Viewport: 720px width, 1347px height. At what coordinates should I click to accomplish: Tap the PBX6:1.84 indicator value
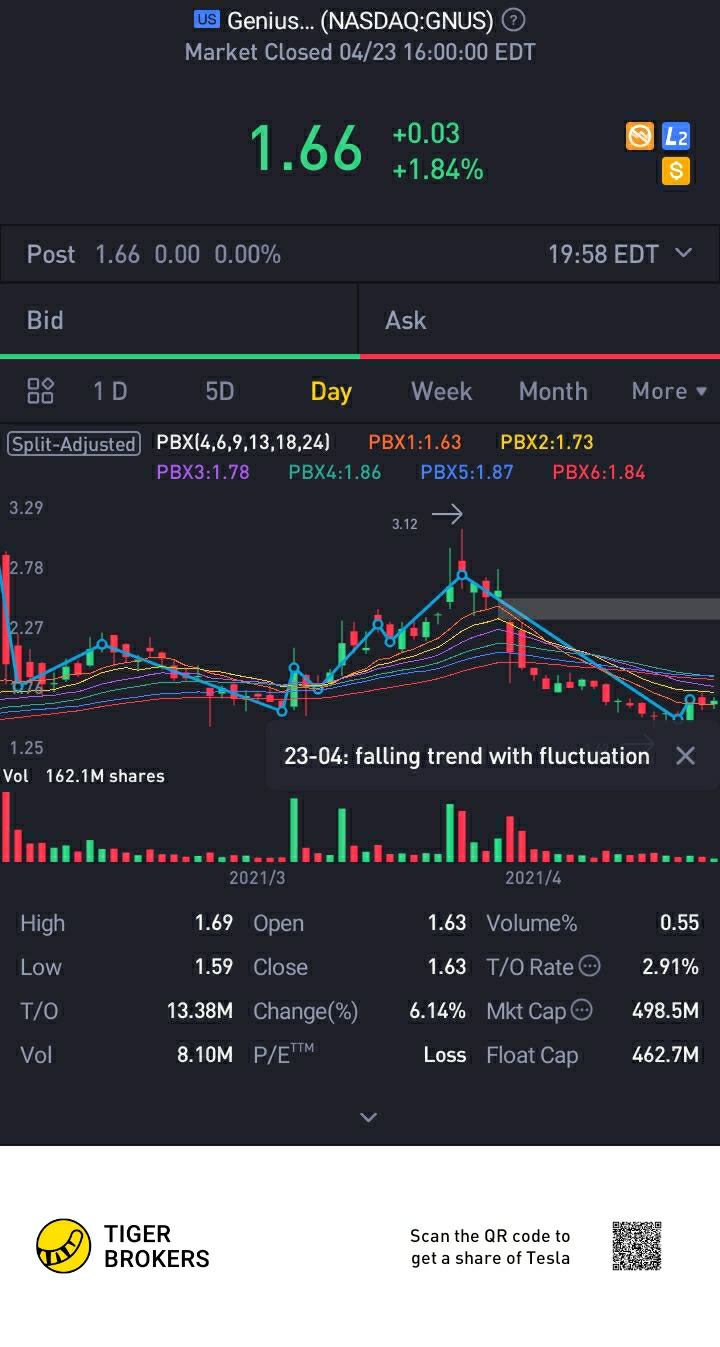coord(599,472)
